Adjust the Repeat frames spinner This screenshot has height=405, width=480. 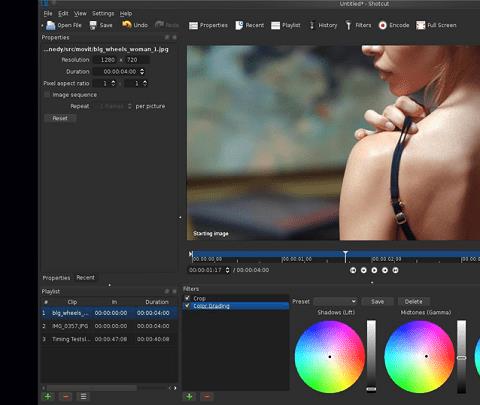tap(129, 106)
